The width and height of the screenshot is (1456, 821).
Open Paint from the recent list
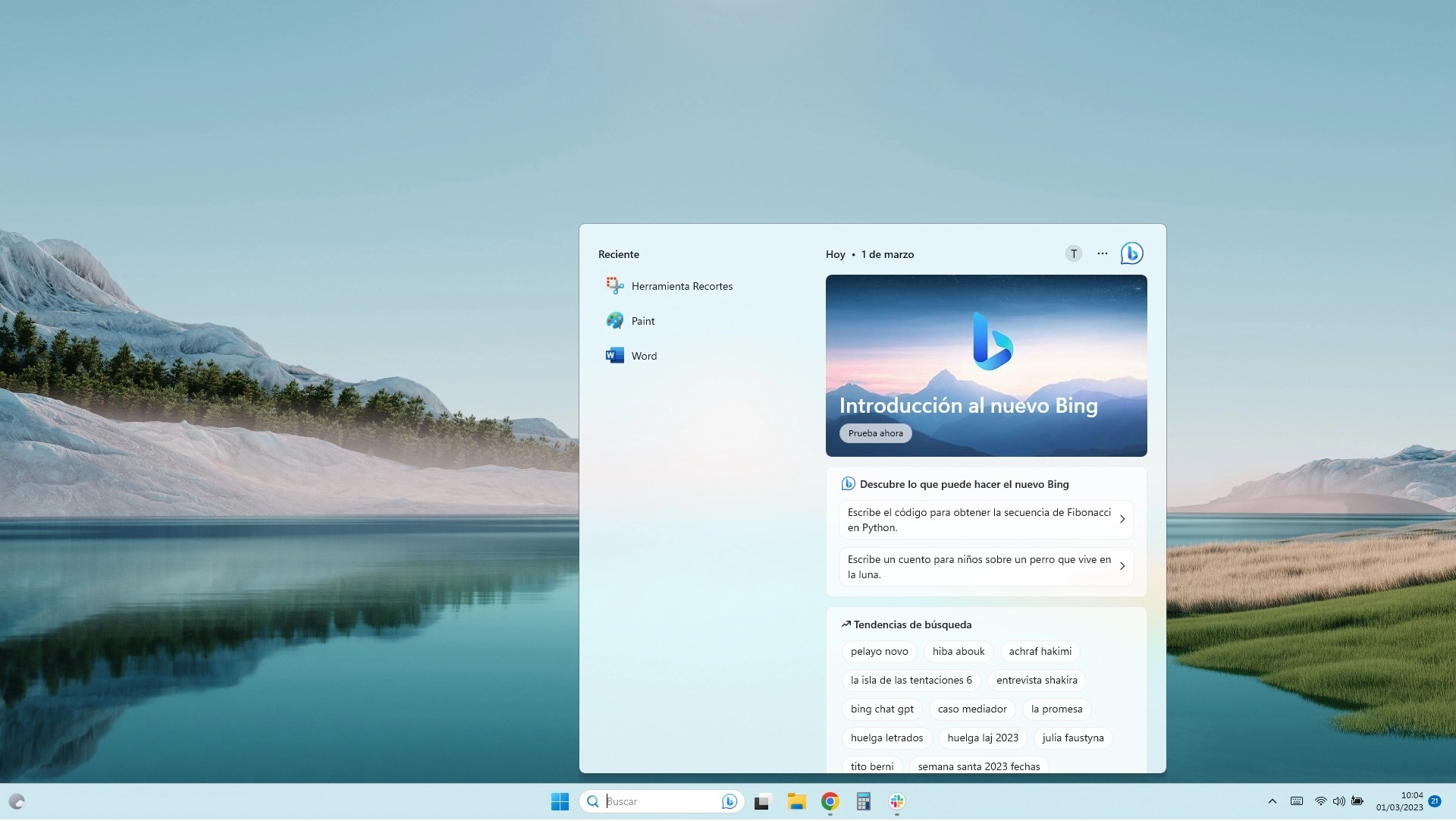tap(630, 321)
